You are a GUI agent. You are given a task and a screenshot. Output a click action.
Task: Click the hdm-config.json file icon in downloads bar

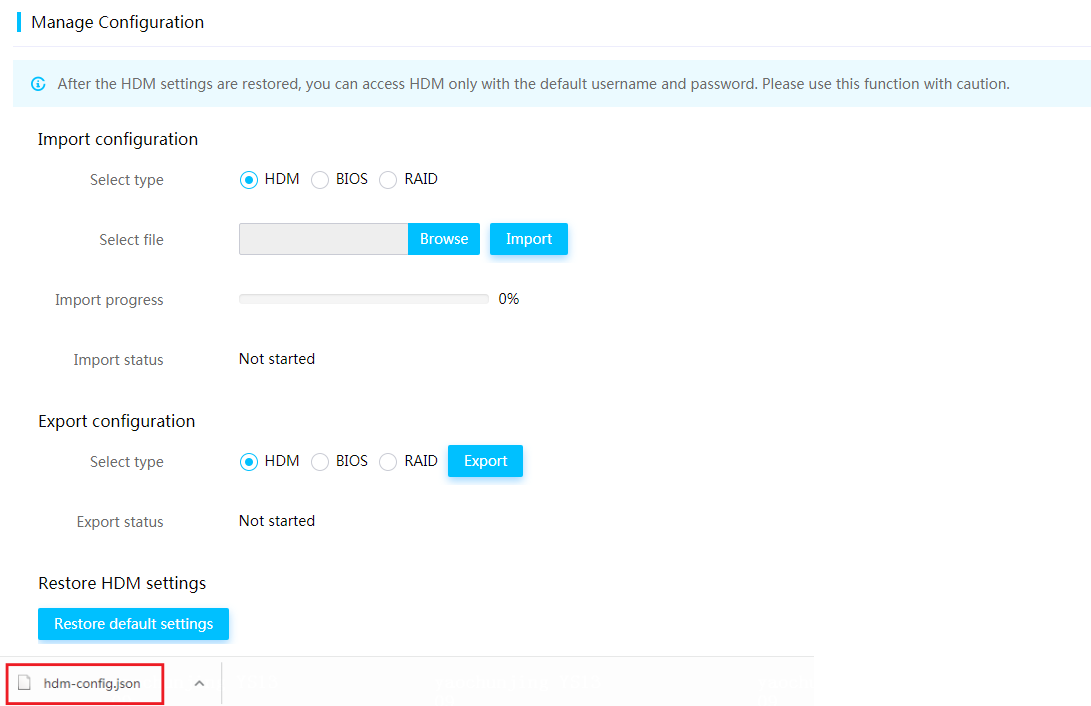(x=24, y=682)
